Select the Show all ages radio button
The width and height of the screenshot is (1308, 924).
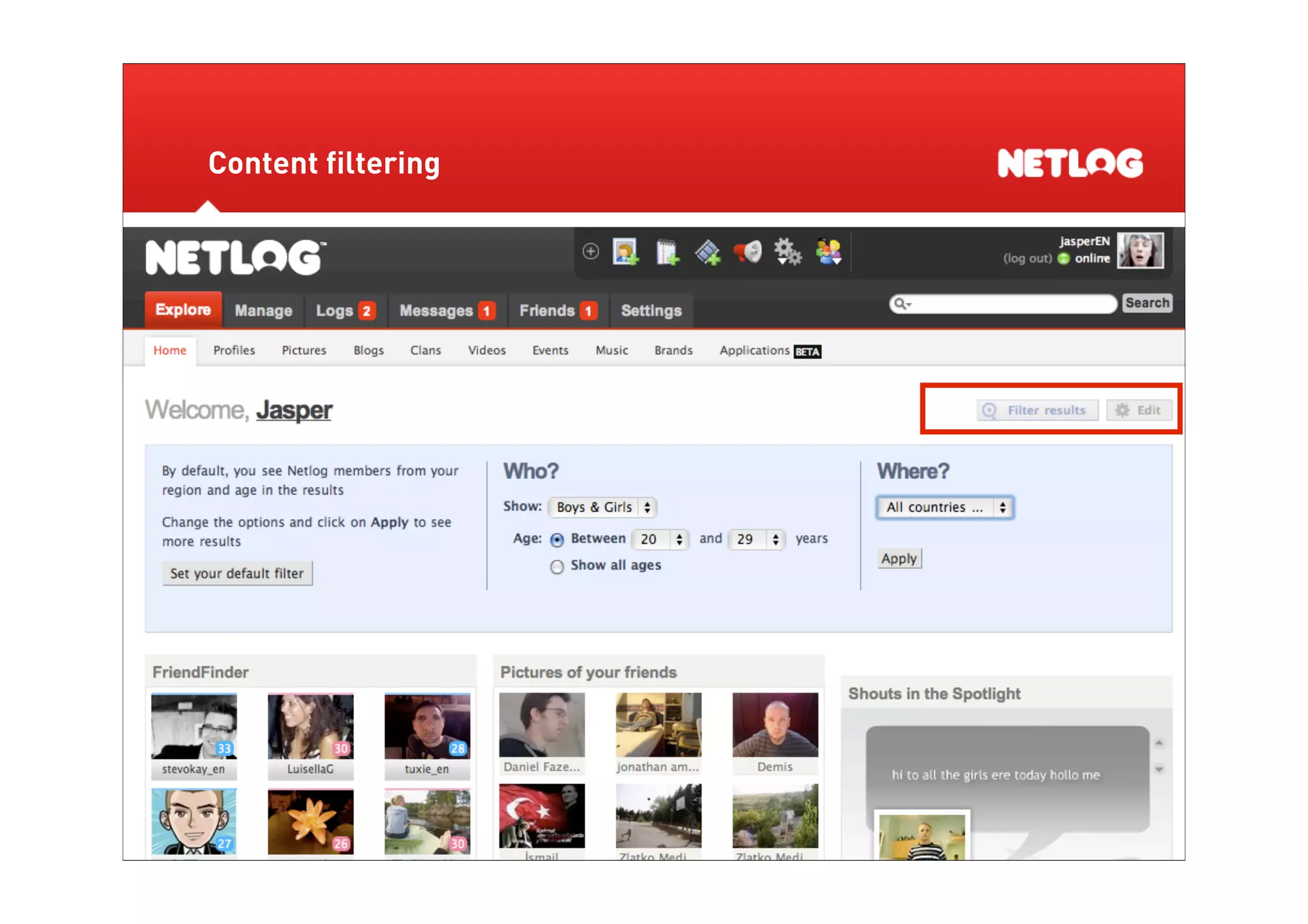coord(557,566)
